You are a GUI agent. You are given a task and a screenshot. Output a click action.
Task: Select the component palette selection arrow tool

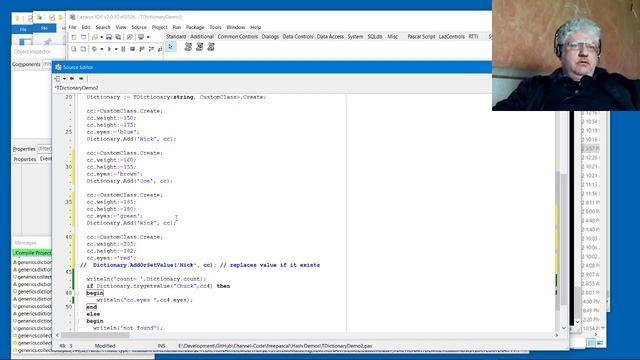(171, 47)
